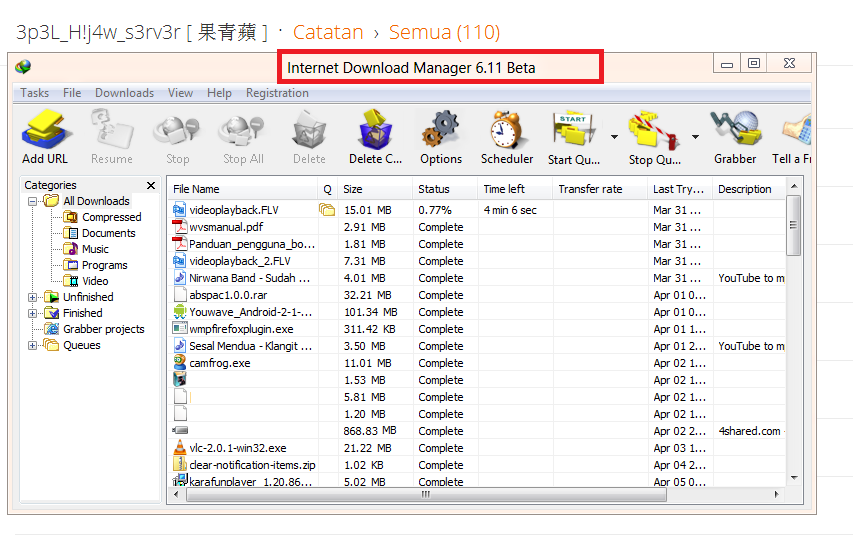
Task: Select the Music category
Action: click(95, 249)
